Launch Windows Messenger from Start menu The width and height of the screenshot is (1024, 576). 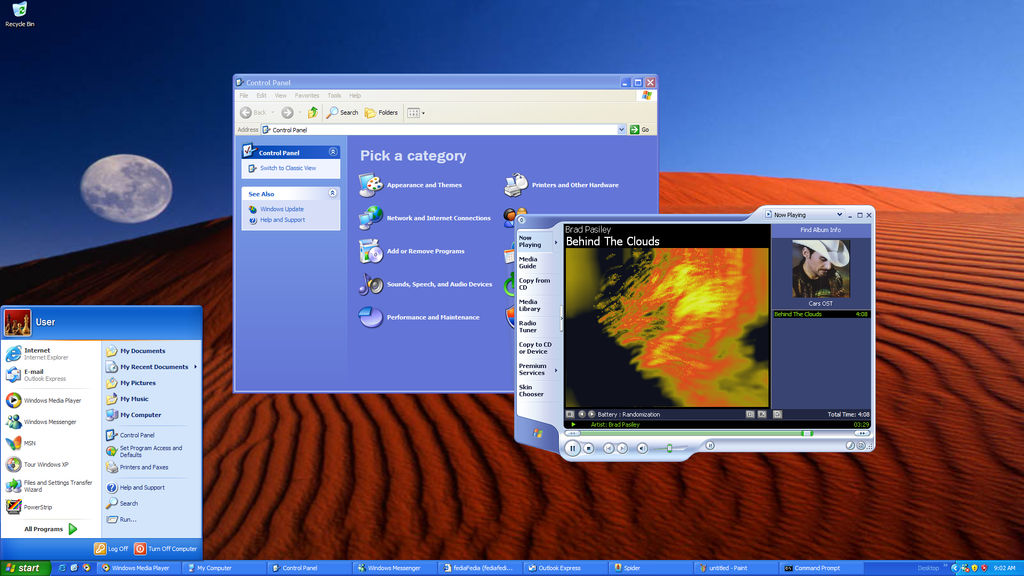click(x=51, y=422)
